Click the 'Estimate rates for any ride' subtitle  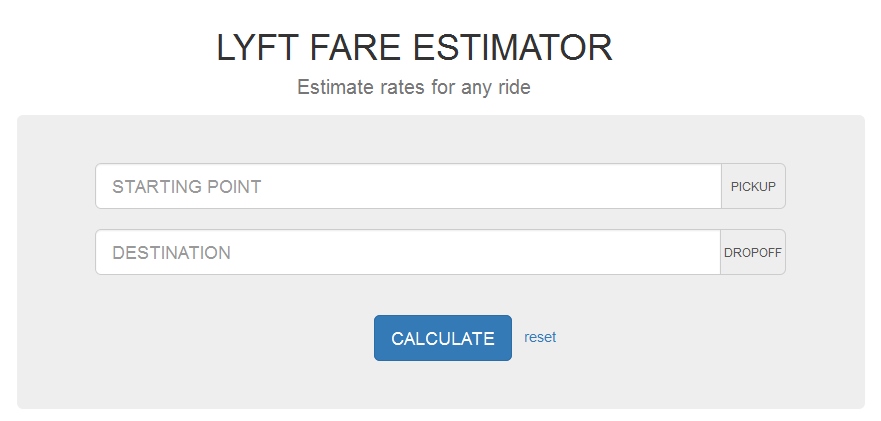[414, 87]
